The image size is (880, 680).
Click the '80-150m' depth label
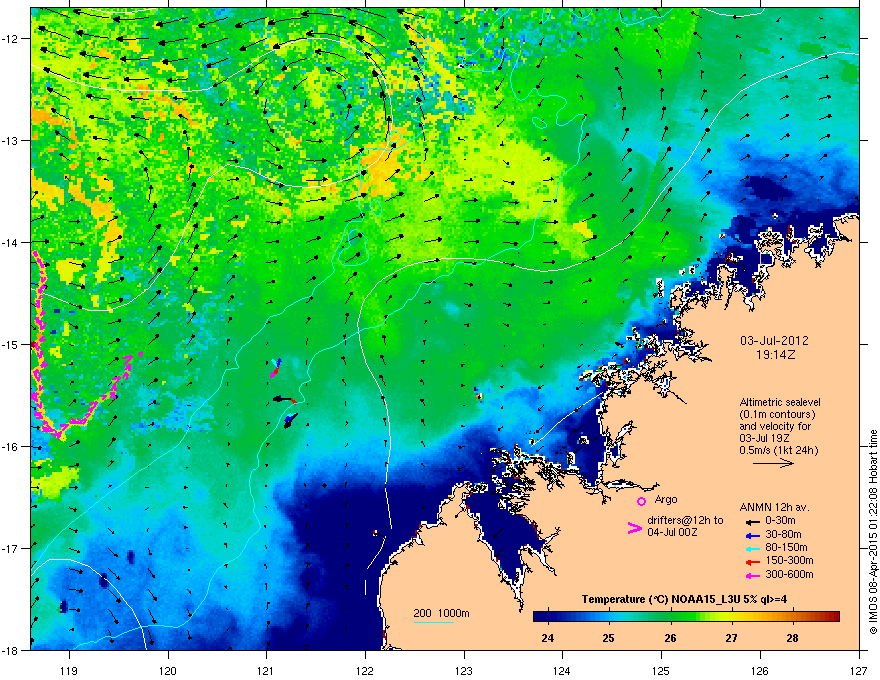pyautogui.click(x=786, y=548)
